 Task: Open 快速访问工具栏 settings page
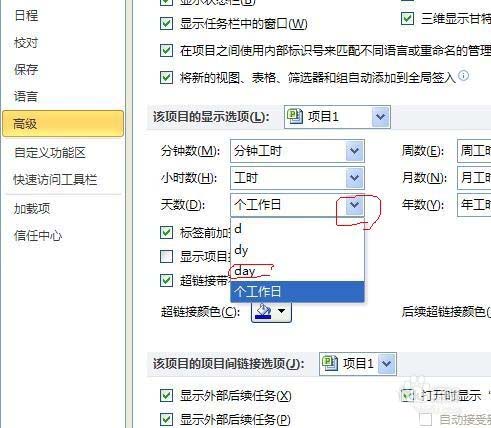(55, 180)
